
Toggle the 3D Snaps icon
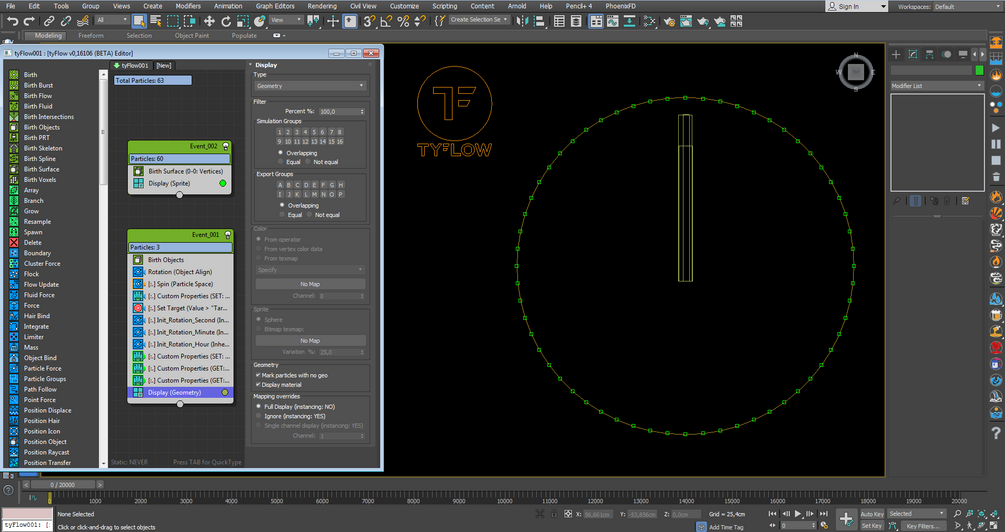pos(369,21)
